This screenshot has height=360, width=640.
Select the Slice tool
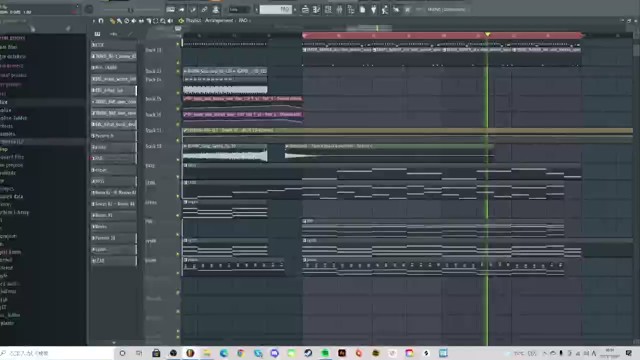(x=149, y=21)
